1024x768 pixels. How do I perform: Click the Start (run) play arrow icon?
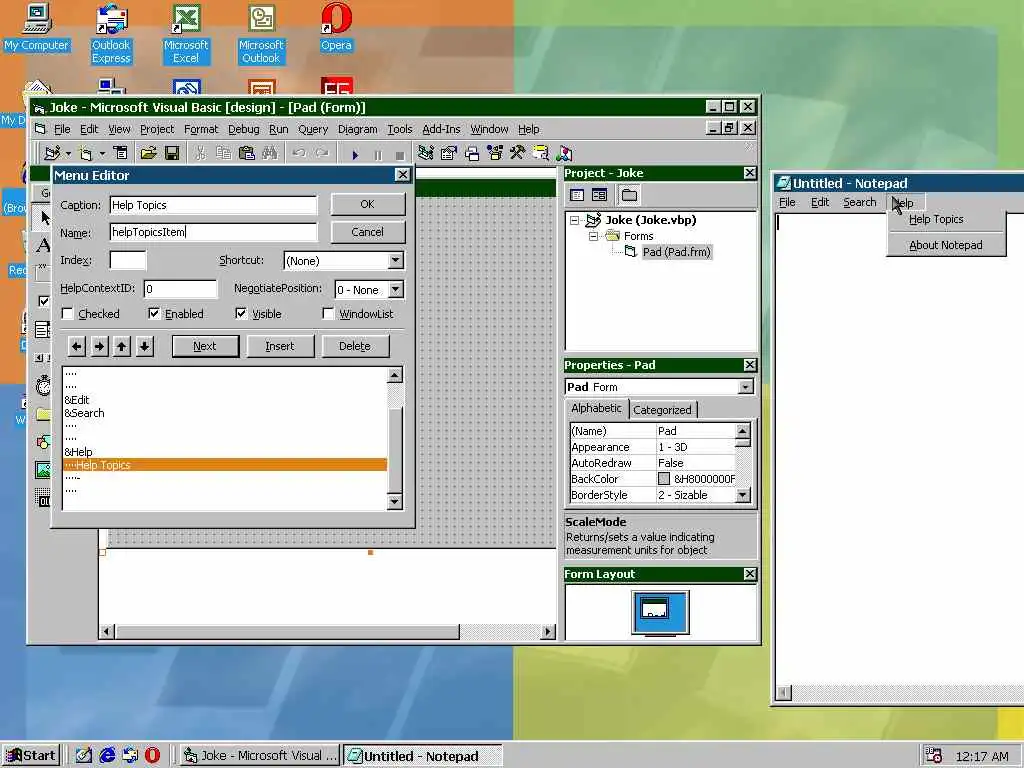pos(355,155)
